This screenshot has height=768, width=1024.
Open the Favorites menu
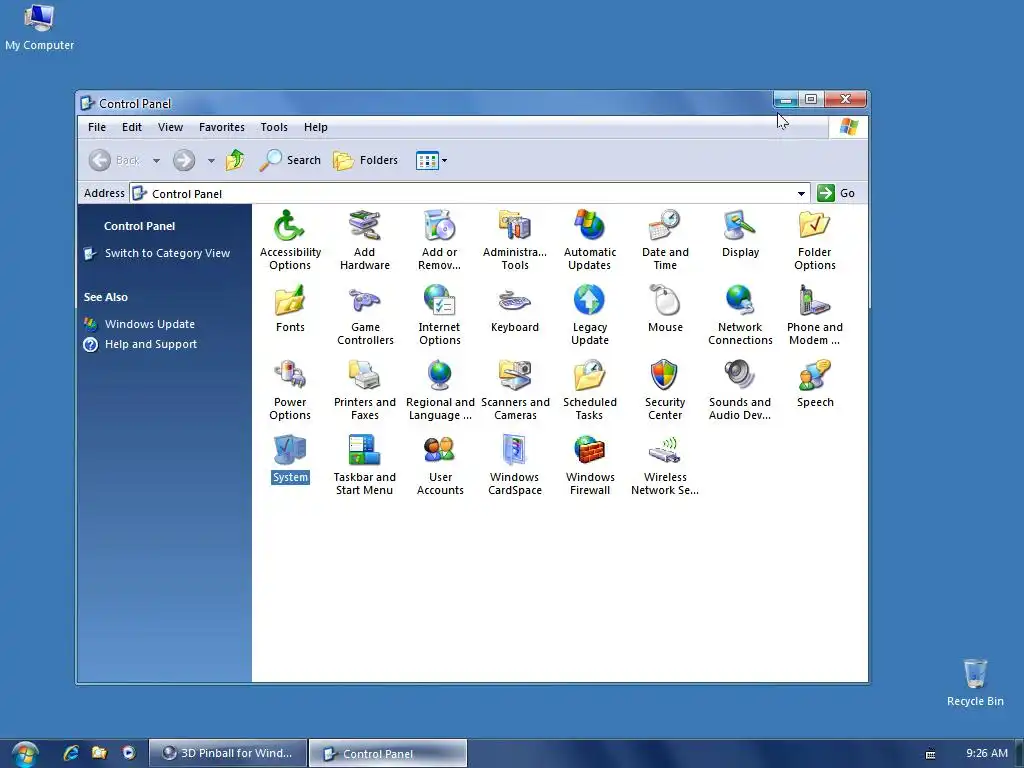pyautogui.click(x=221, y=127)
